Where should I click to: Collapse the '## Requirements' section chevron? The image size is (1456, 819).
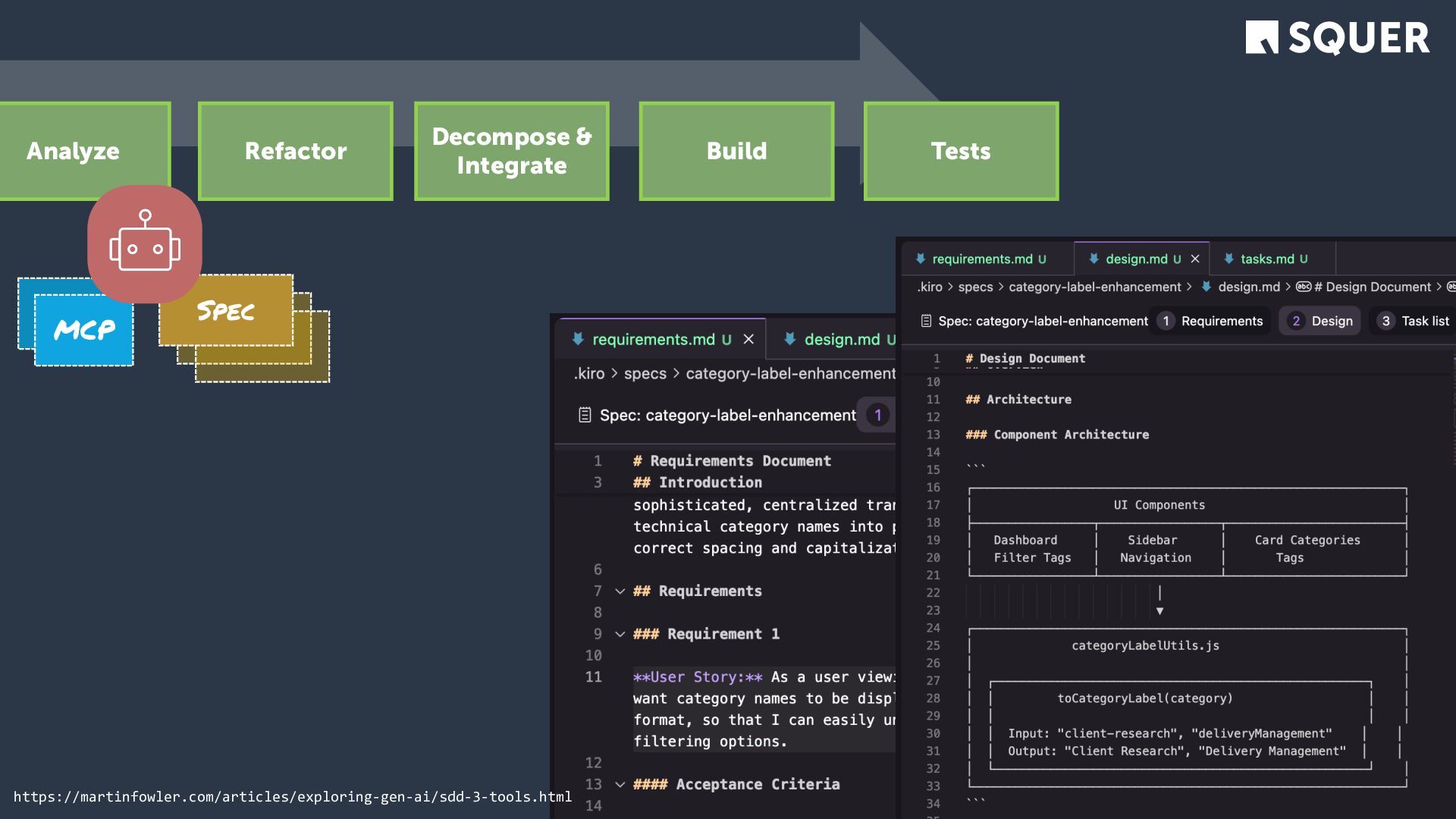[x=620, y=591]
